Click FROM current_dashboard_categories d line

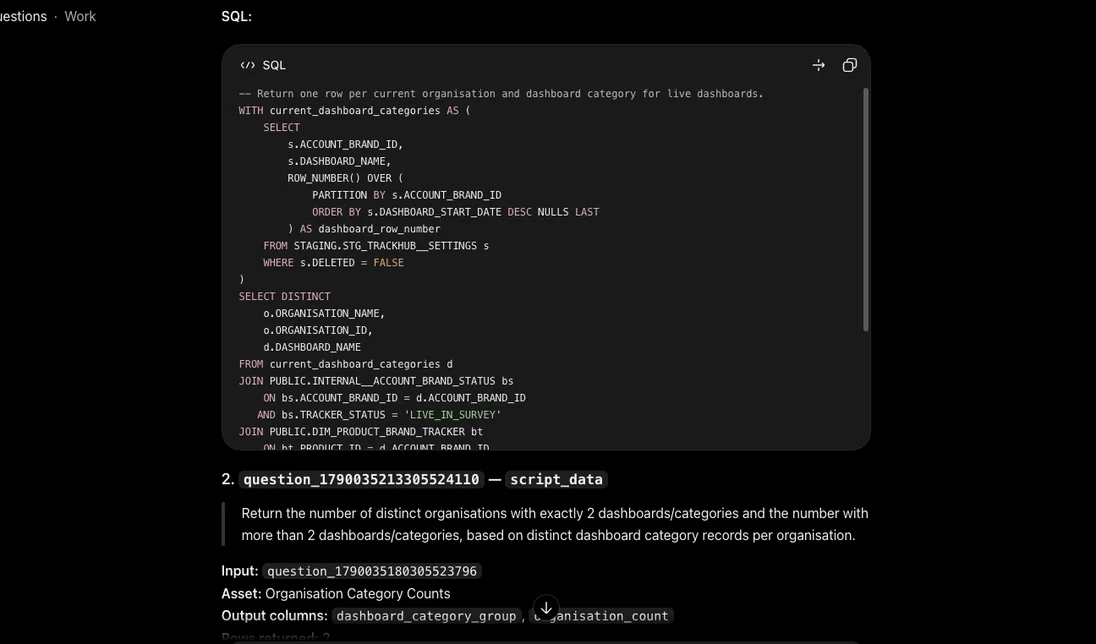click(x=346, y=364)
